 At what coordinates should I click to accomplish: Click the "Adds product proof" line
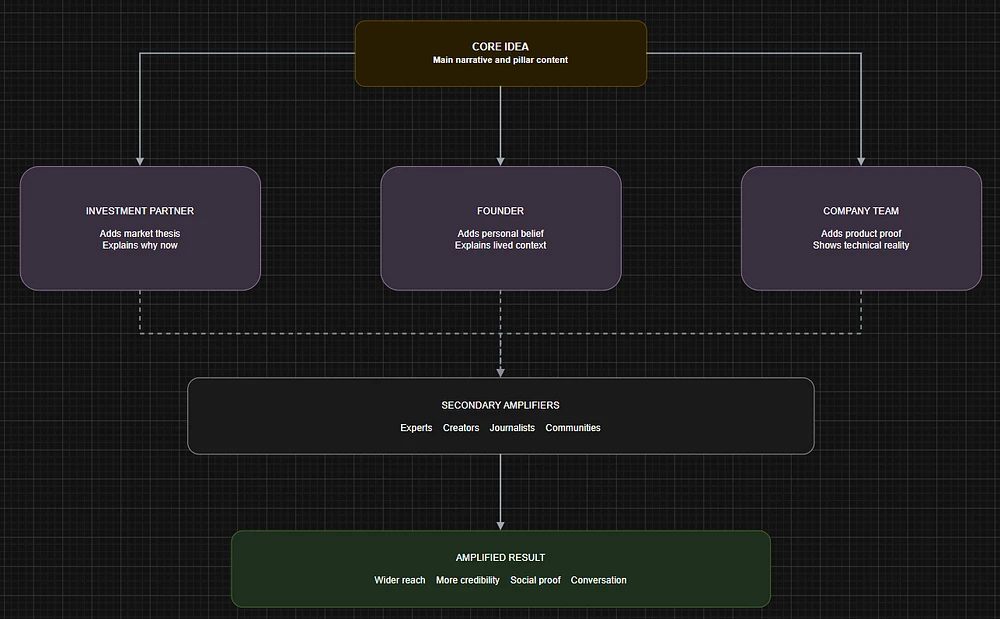(x=861, y=234)
